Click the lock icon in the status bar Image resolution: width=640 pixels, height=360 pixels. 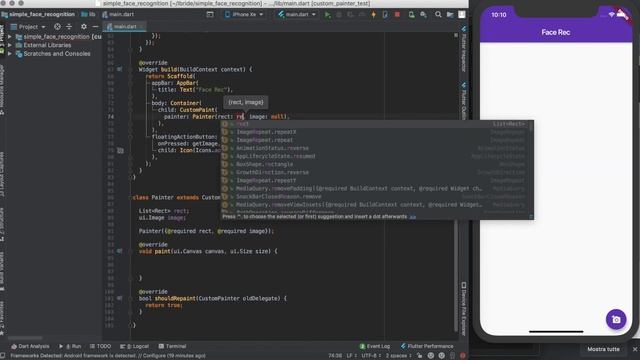tap(420, 356)
